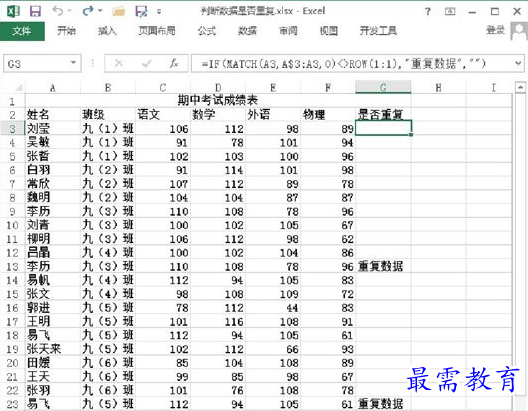Select the active cell G3
The height and width of the screenshot is (411, 528).
[383, 128]
